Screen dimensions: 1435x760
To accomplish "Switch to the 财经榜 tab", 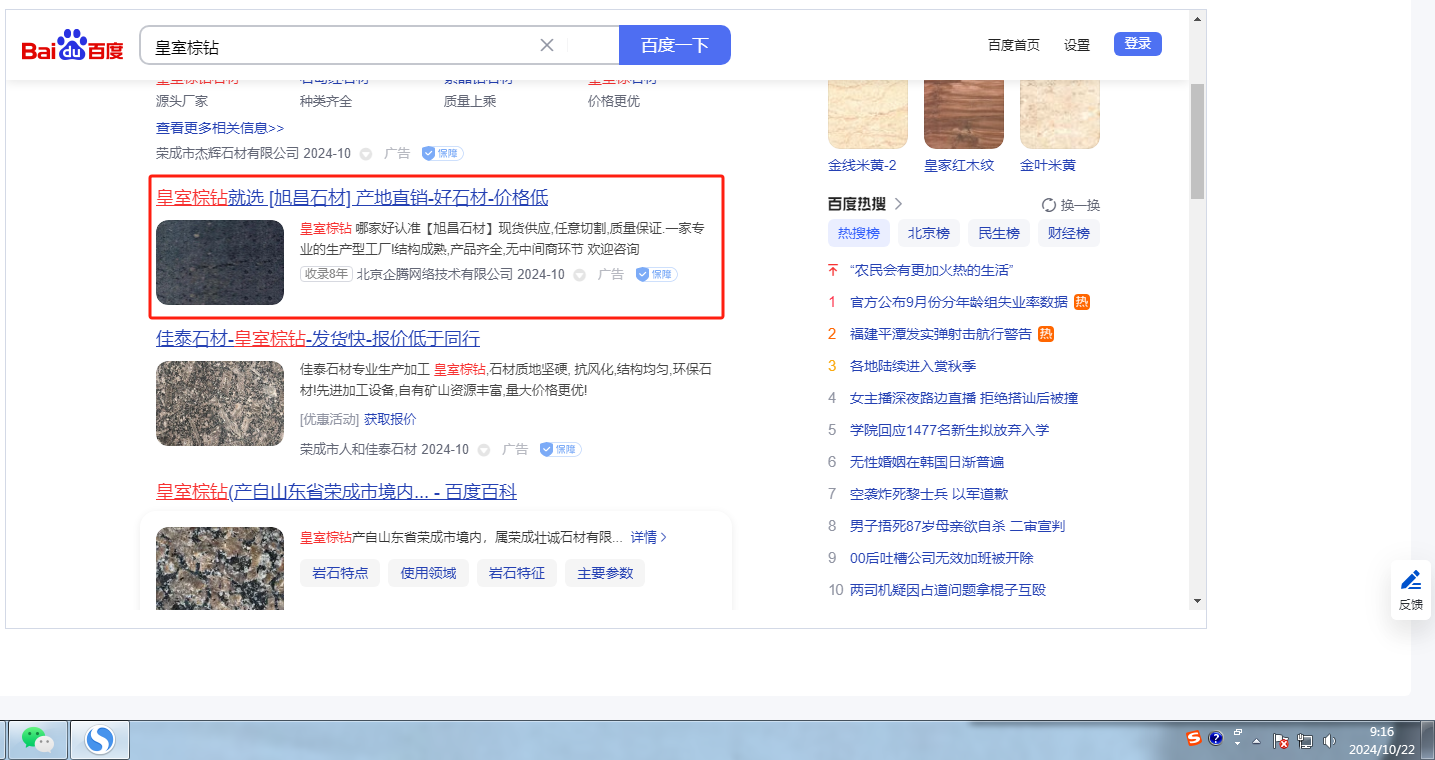I will (x=1069, y=234).
